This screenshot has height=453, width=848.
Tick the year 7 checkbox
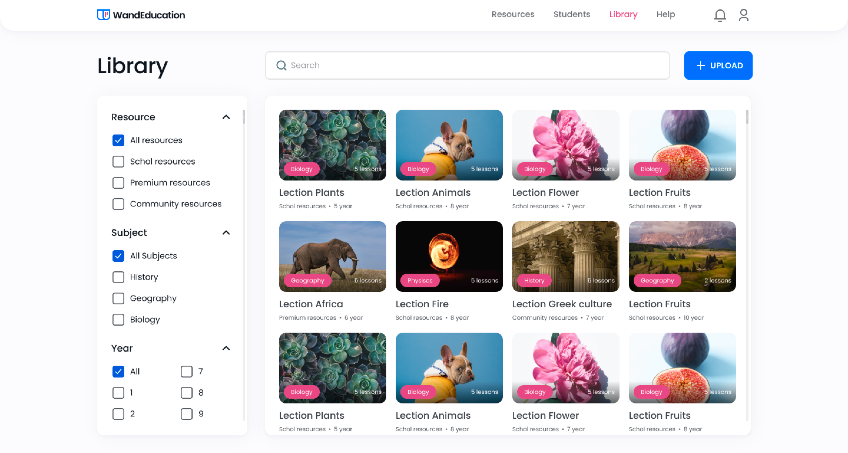click(x=186, y=371)
